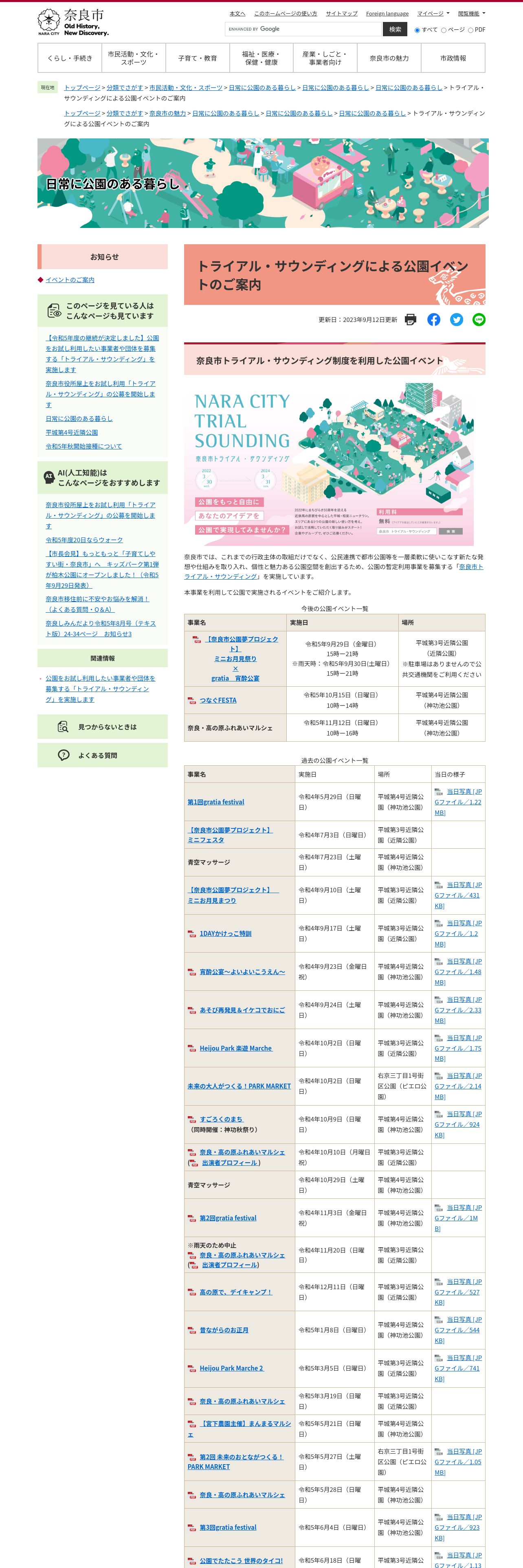Open 令和5年秋開始接種について sidebar link
This screenshot has height=1568, width=523.
pyautogui.click(x=84, y=446)
